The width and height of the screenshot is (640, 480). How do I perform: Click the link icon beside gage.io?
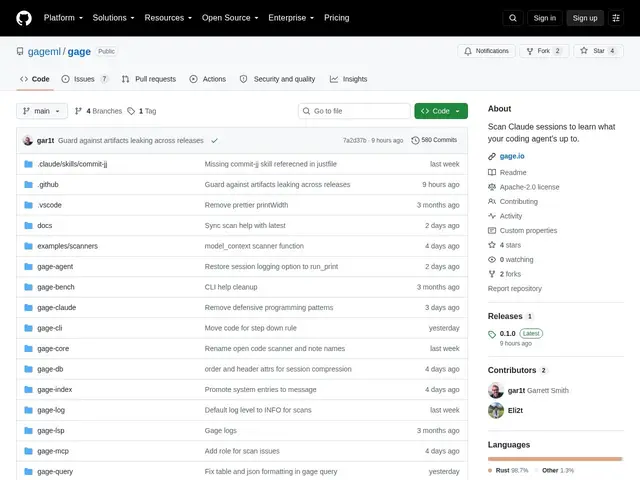tap(492, 156)
